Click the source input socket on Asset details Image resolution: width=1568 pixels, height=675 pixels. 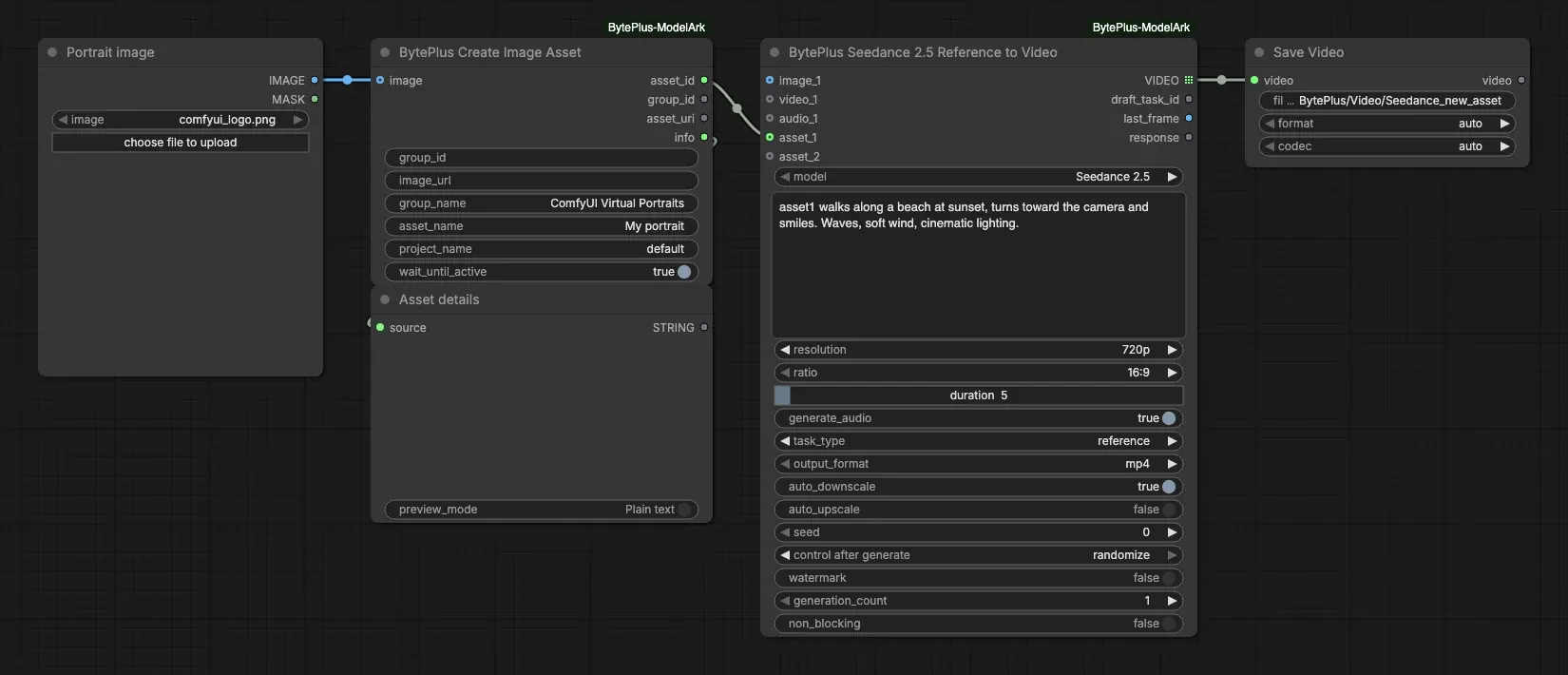coord(380,328)
